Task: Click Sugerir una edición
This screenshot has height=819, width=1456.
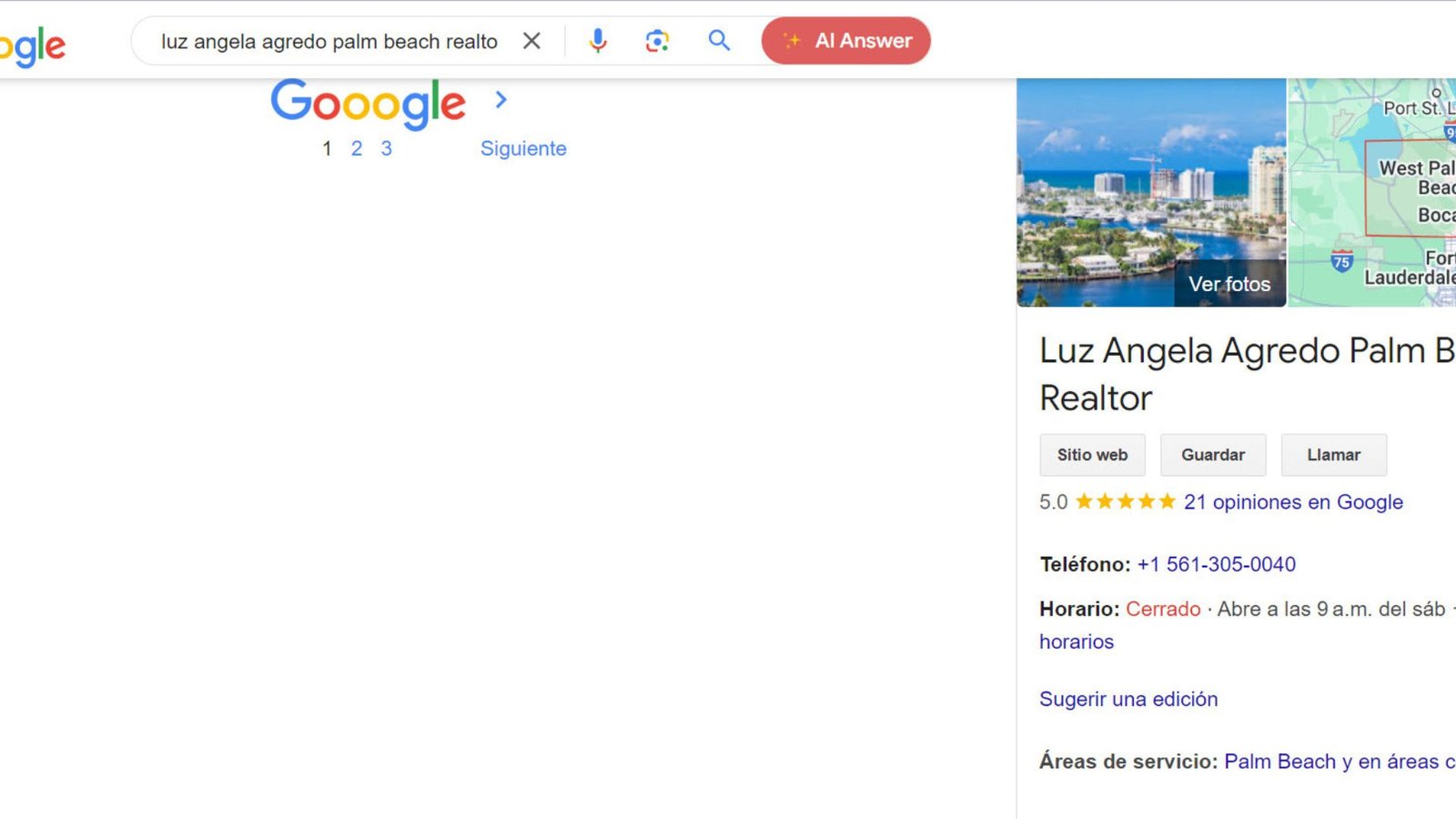Action: click(1127, 699)
